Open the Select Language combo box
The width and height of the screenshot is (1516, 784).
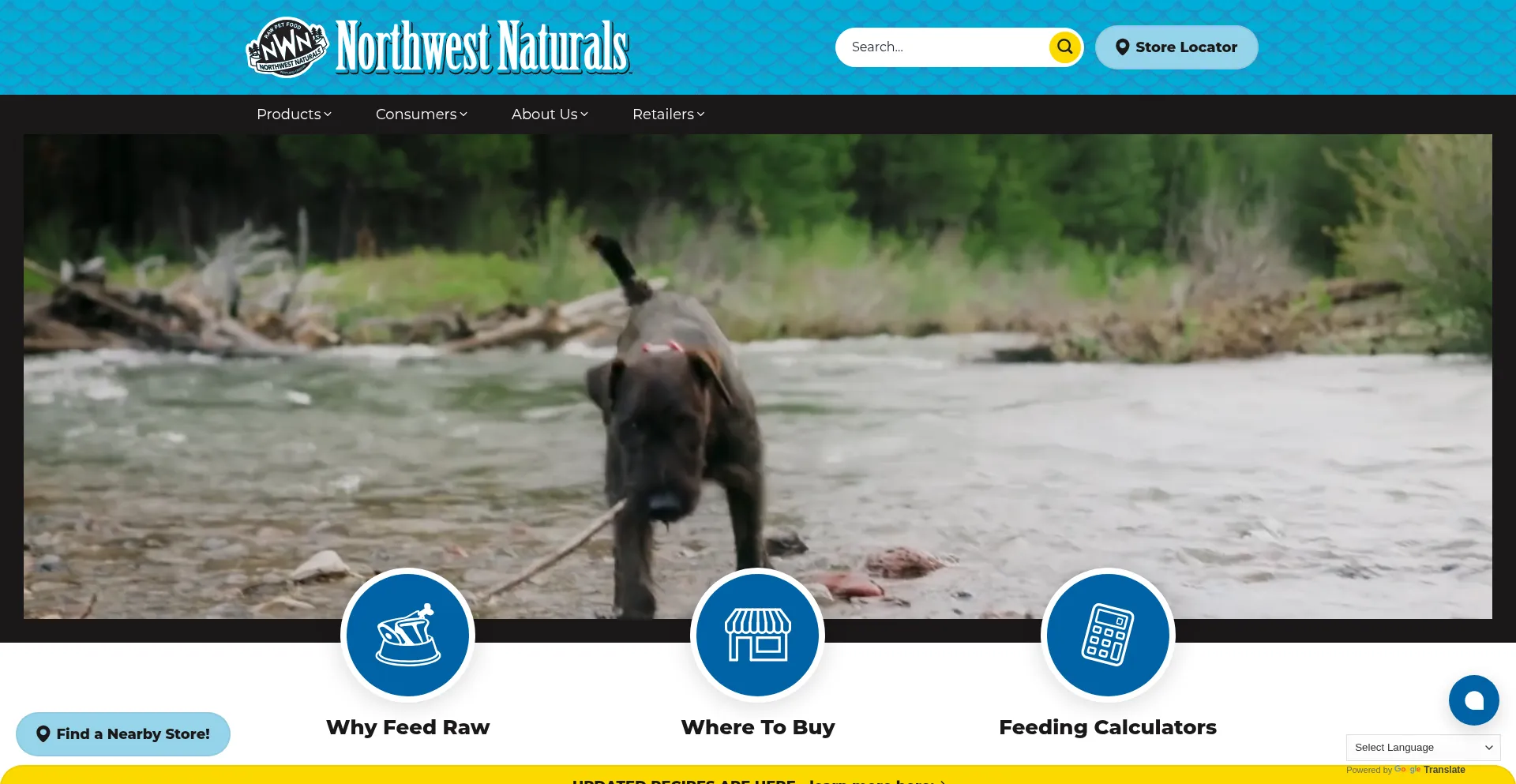coord(1423,748)
